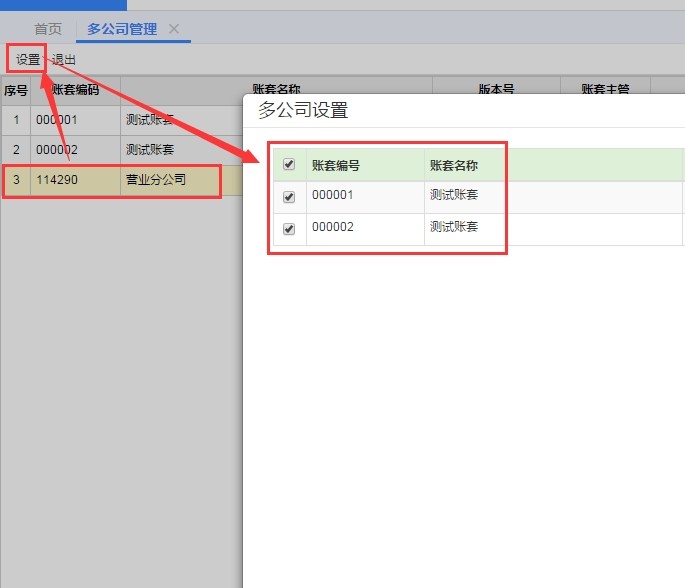685x588 pixels.
Task: Click the 账套主管 column header
Action: click(x=605, y=89)
